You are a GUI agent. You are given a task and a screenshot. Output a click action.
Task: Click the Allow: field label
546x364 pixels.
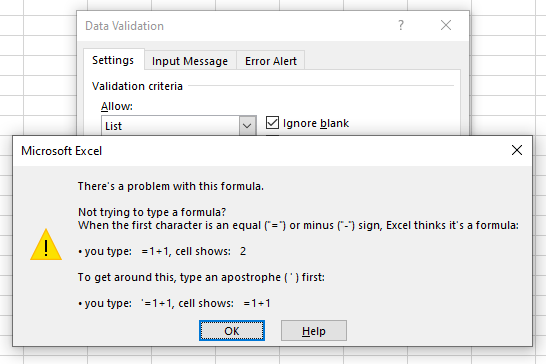click(x=117, y=106)
